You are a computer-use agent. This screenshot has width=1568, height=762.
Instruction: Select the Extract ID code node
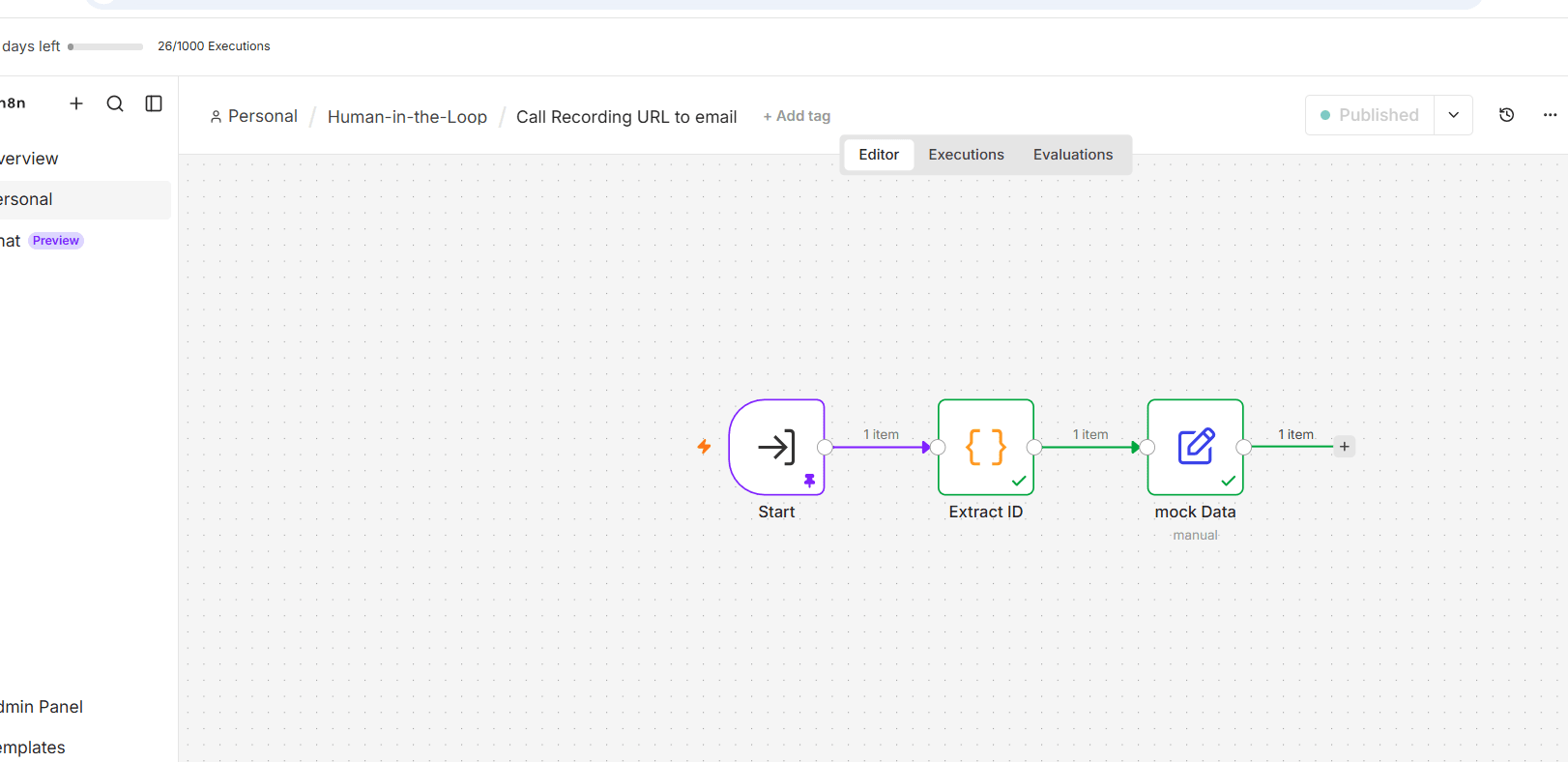[x=986, y=447]
